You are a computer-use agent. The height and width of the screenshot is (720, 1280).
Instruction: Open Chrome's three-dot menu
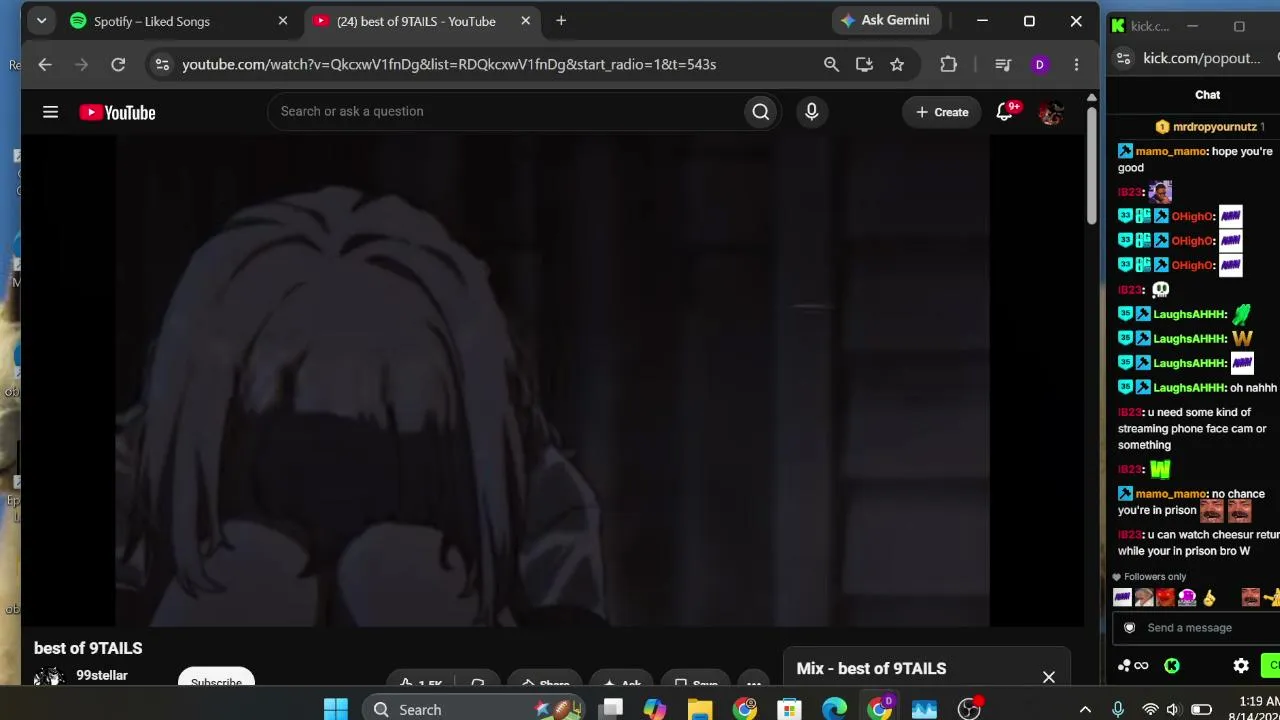[1076, 64]
